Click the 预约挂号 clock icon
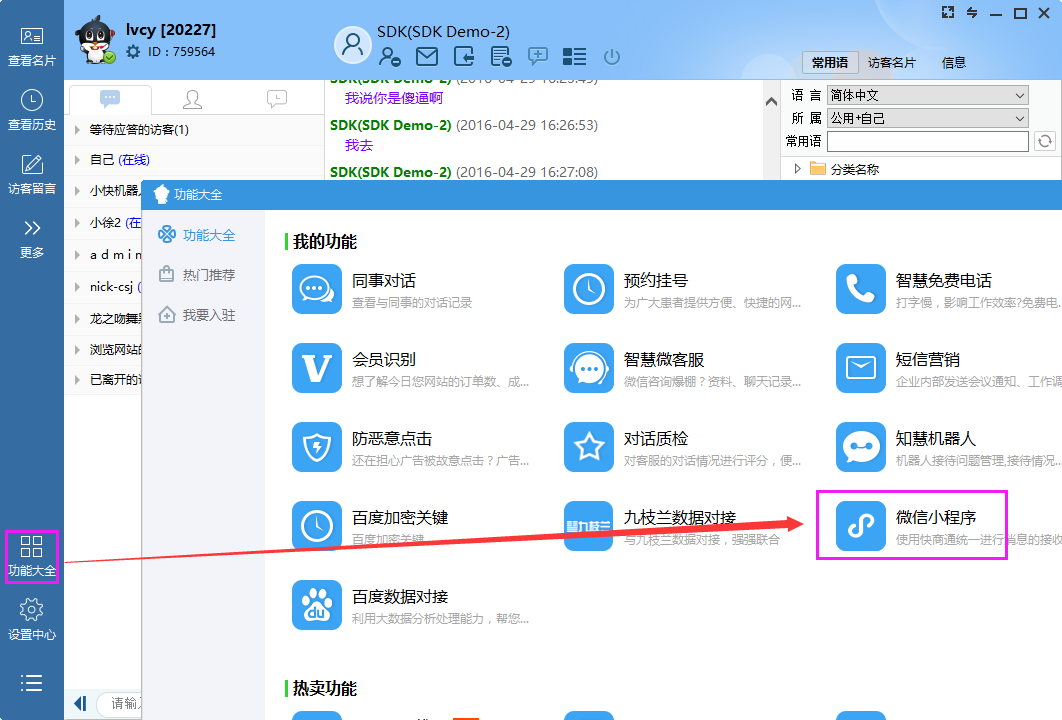 [589, 289]
